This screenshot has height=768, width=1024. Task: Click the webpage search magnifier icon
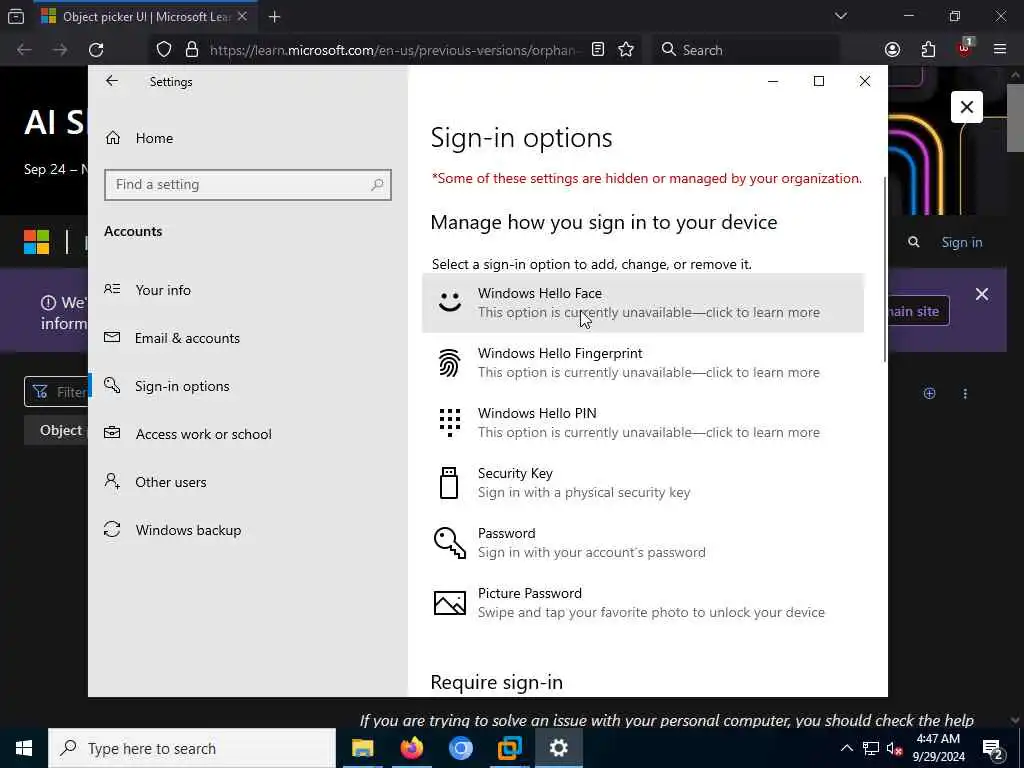(914, 242)
